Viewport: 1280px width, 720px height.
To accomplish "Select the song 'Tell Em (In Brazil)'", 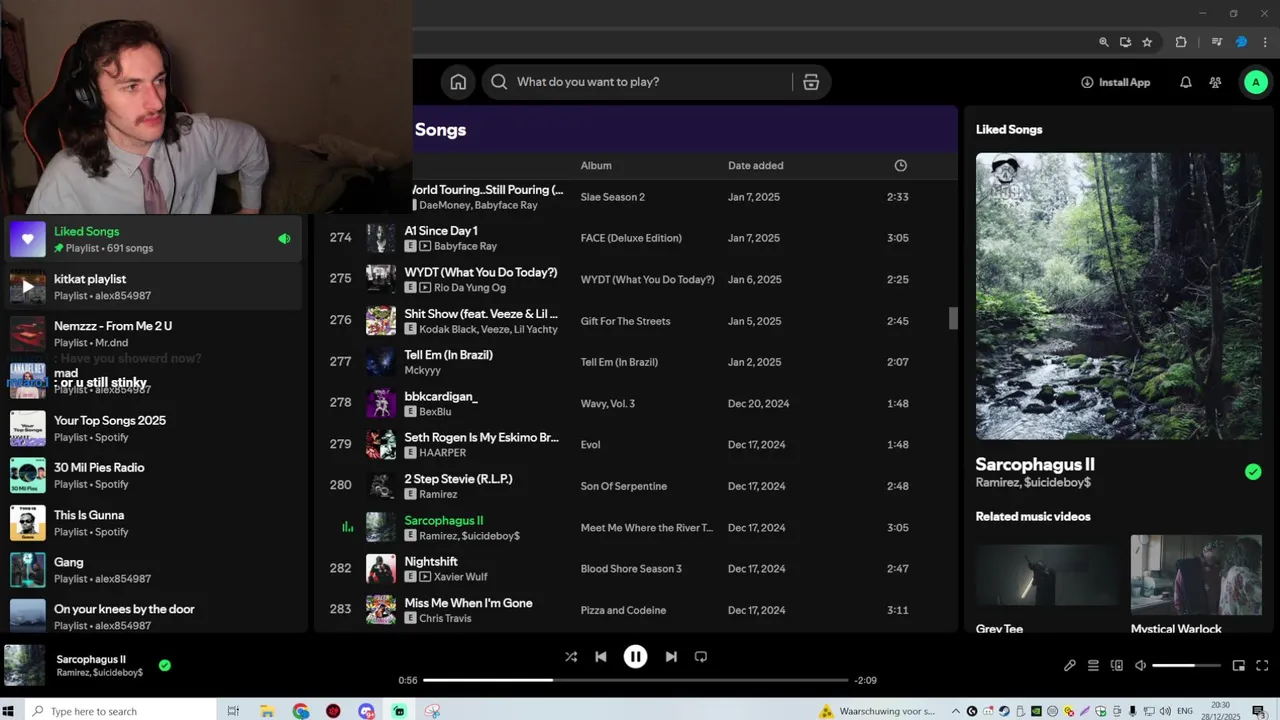I will [x=448, y=355].
